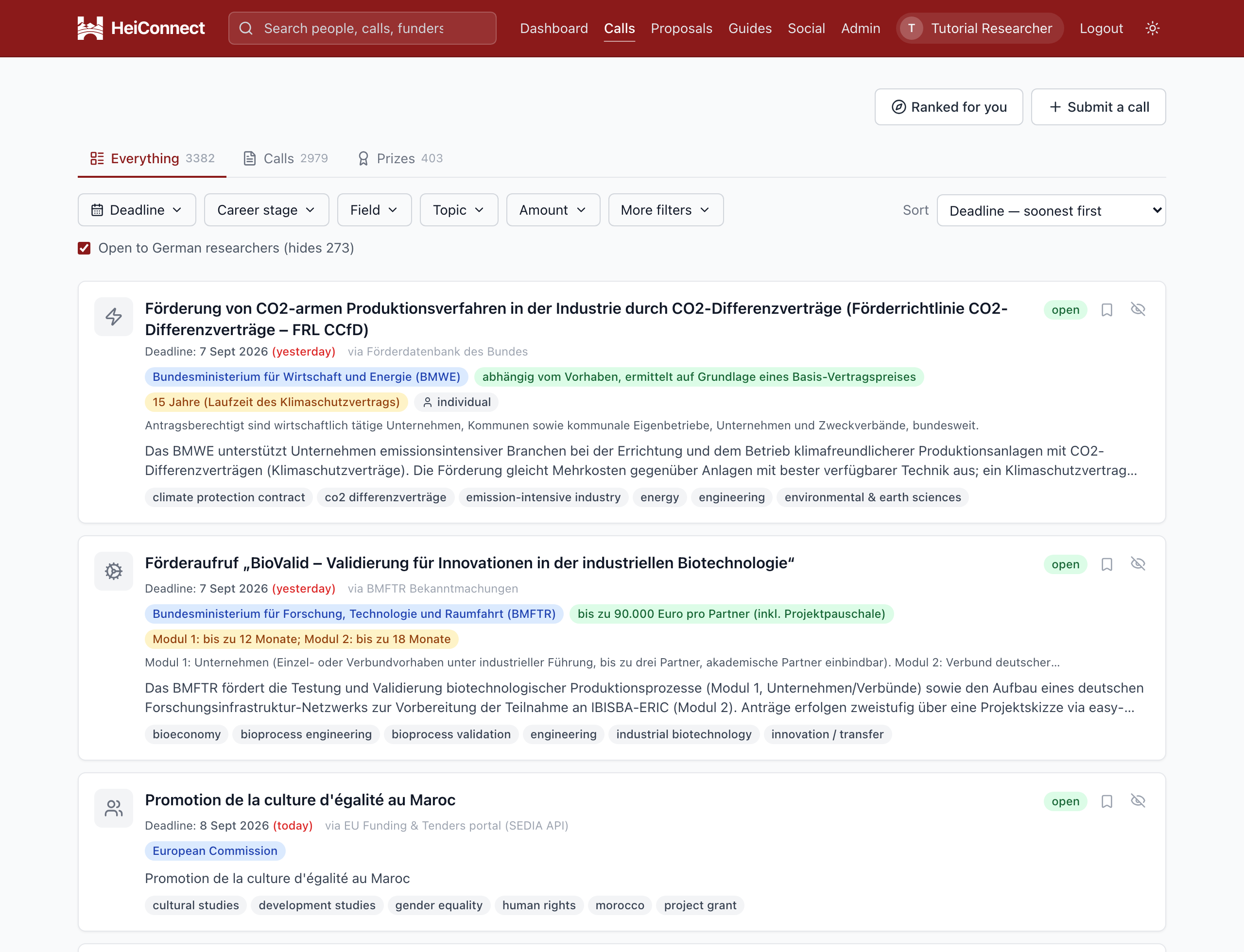Open Dashboard in the top navigation

pos(553,28)
